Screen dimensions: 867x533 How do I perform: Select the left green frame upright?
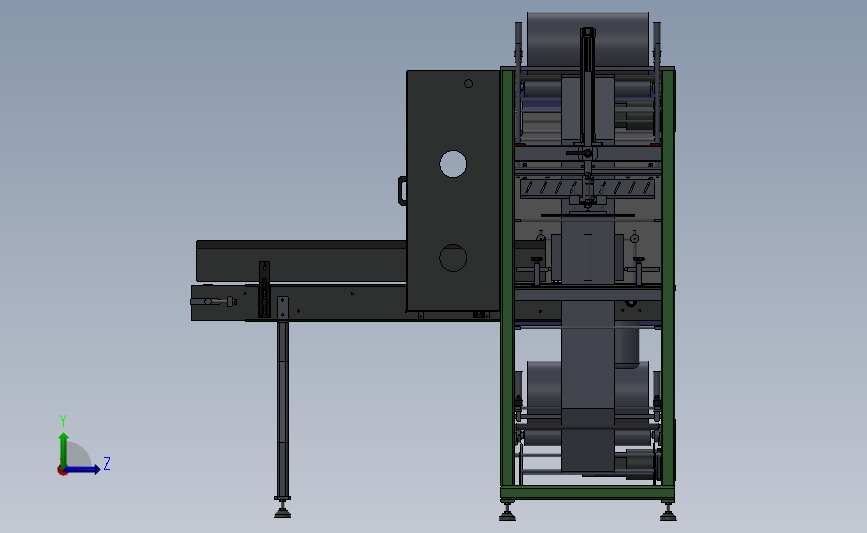point(507,278)
